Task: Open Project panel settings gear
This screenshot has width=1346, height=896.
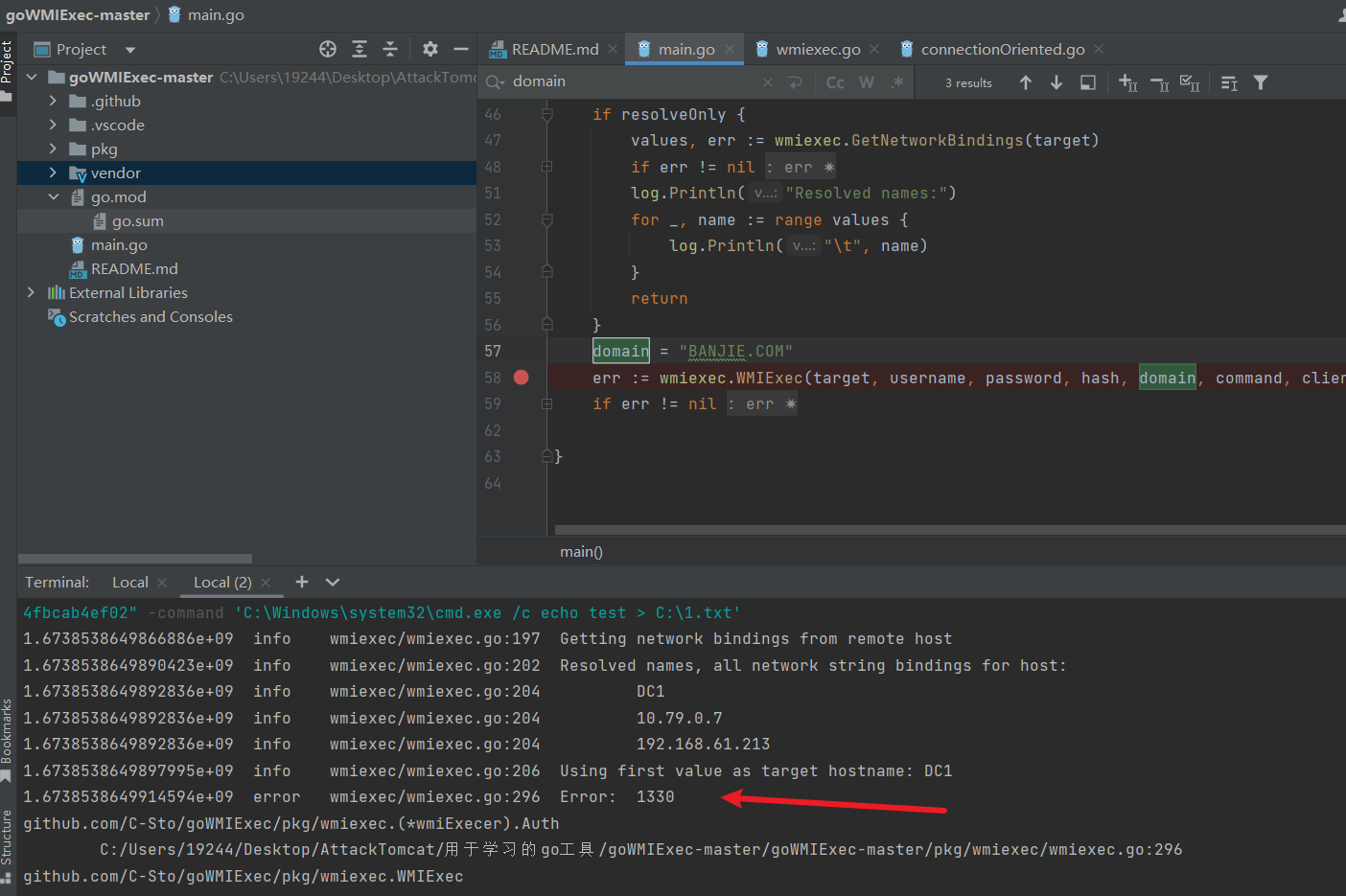Action: pyautogui.click(x=430, y=49)
